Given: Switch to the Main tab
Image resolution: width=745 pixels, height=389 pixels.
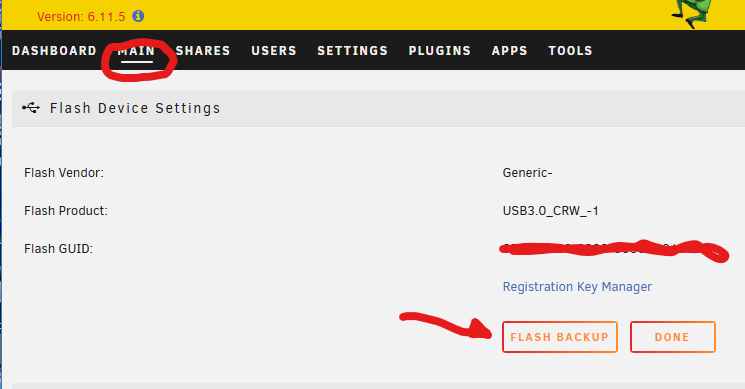Looking at the screenshot, I should point(136,51).
